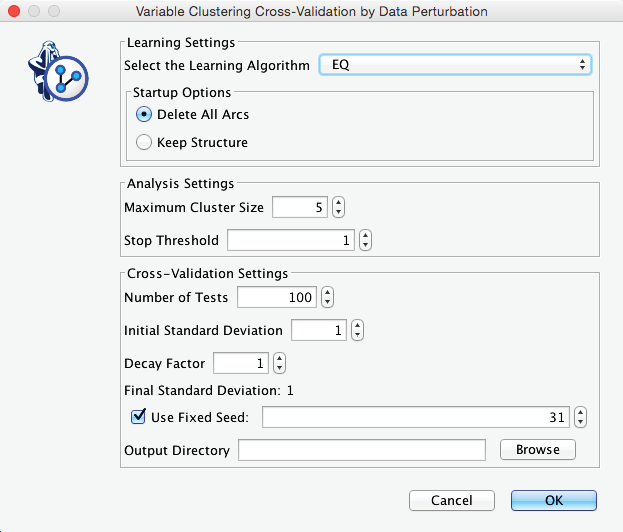This screenshot has width=623, height=532.
Task: Select the Keep Structure radio button
Action: tap(144, 142)
